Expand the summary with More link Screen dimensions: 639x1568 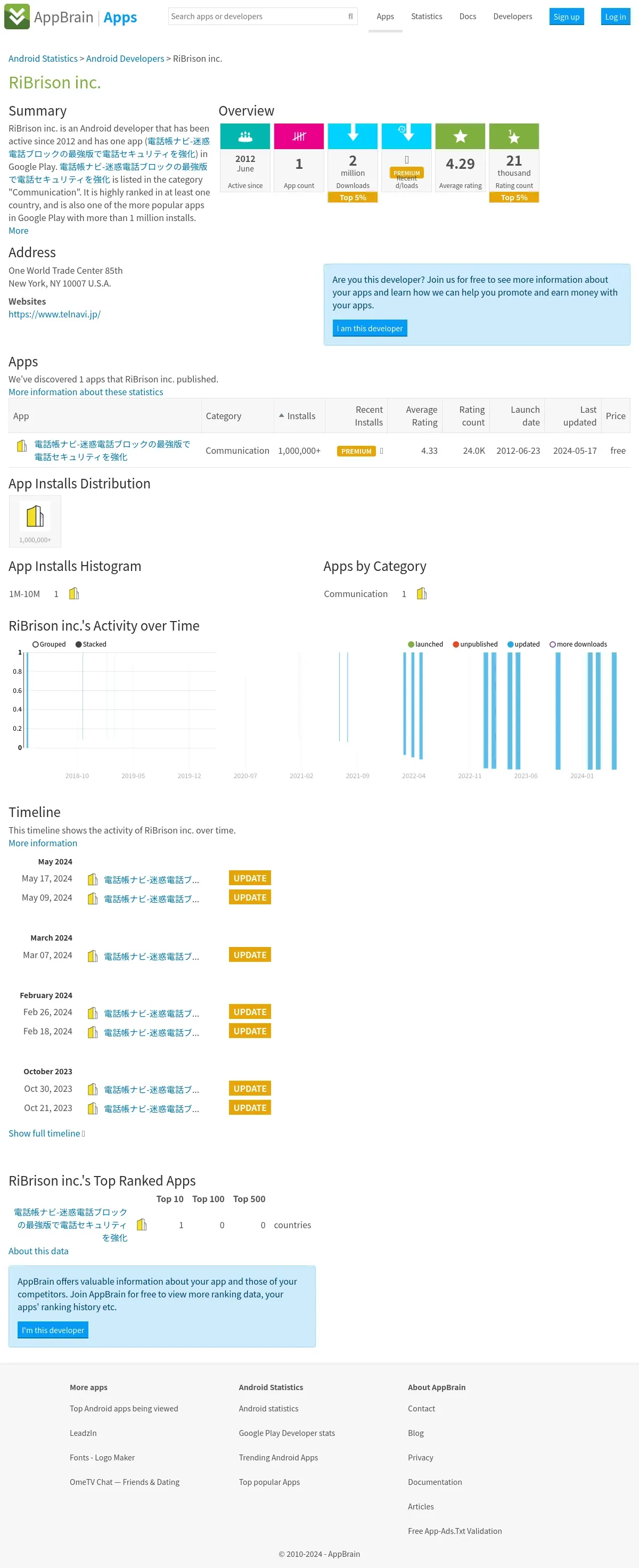pyautogui.click(x=18, y=231)
